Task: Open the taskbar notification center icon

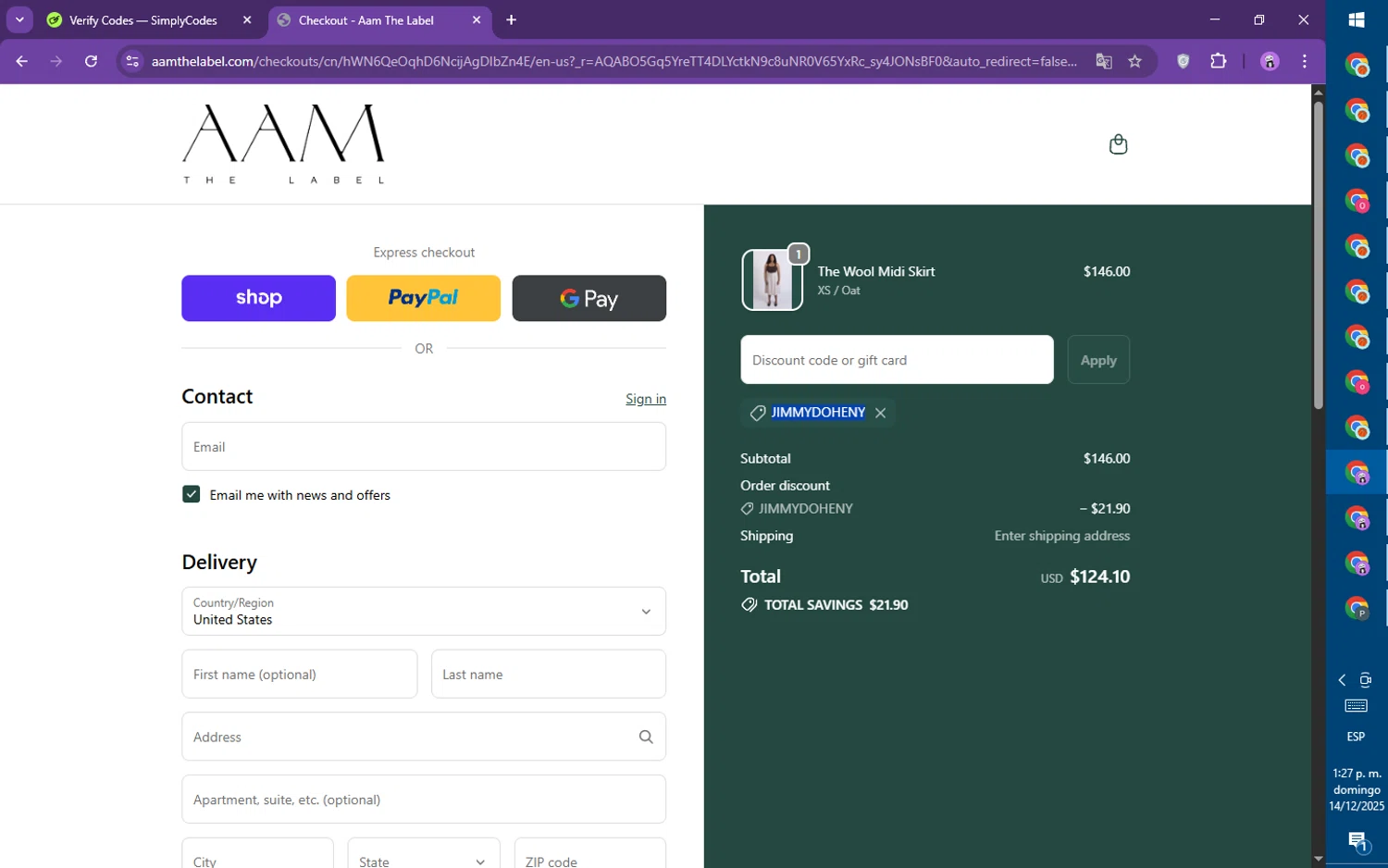Action: point(1357,841)
